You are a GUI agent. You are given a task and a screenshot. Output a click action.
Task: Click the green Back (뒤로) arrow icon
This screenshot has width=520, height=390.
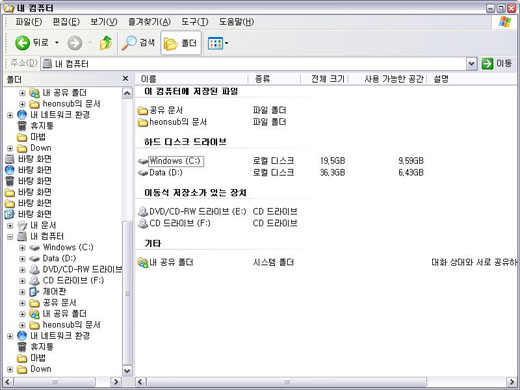point(22,43)
